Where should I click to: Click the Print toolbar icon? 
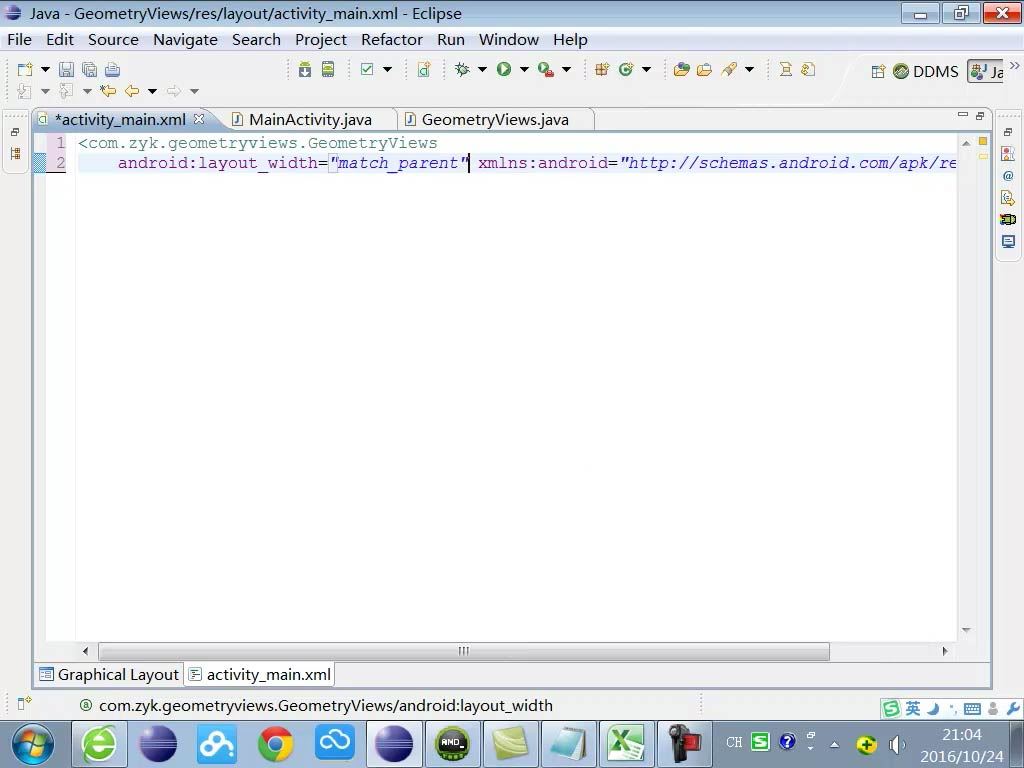(112, 69)
